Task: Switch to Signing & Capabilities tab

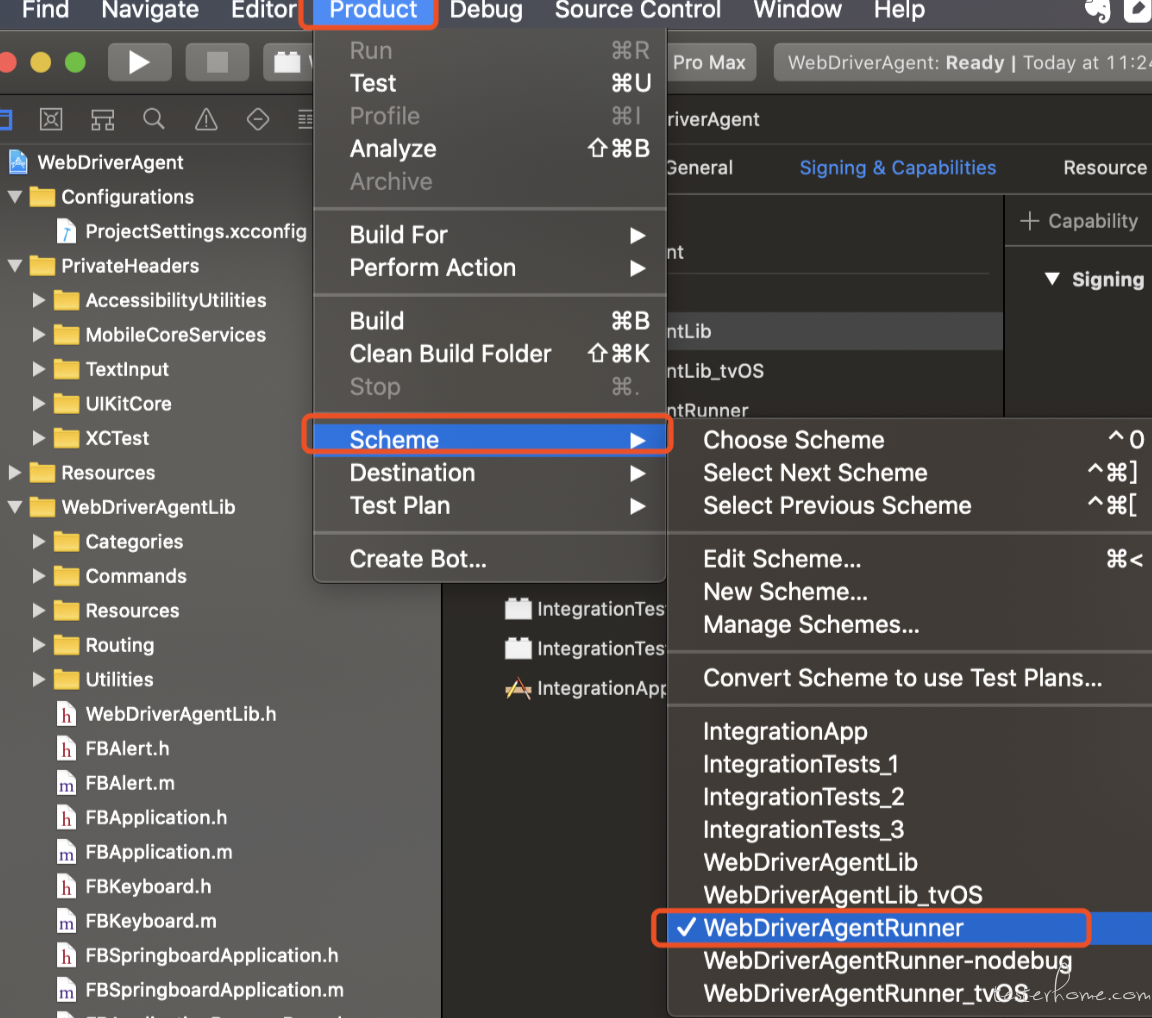Action: coord(897,167)
